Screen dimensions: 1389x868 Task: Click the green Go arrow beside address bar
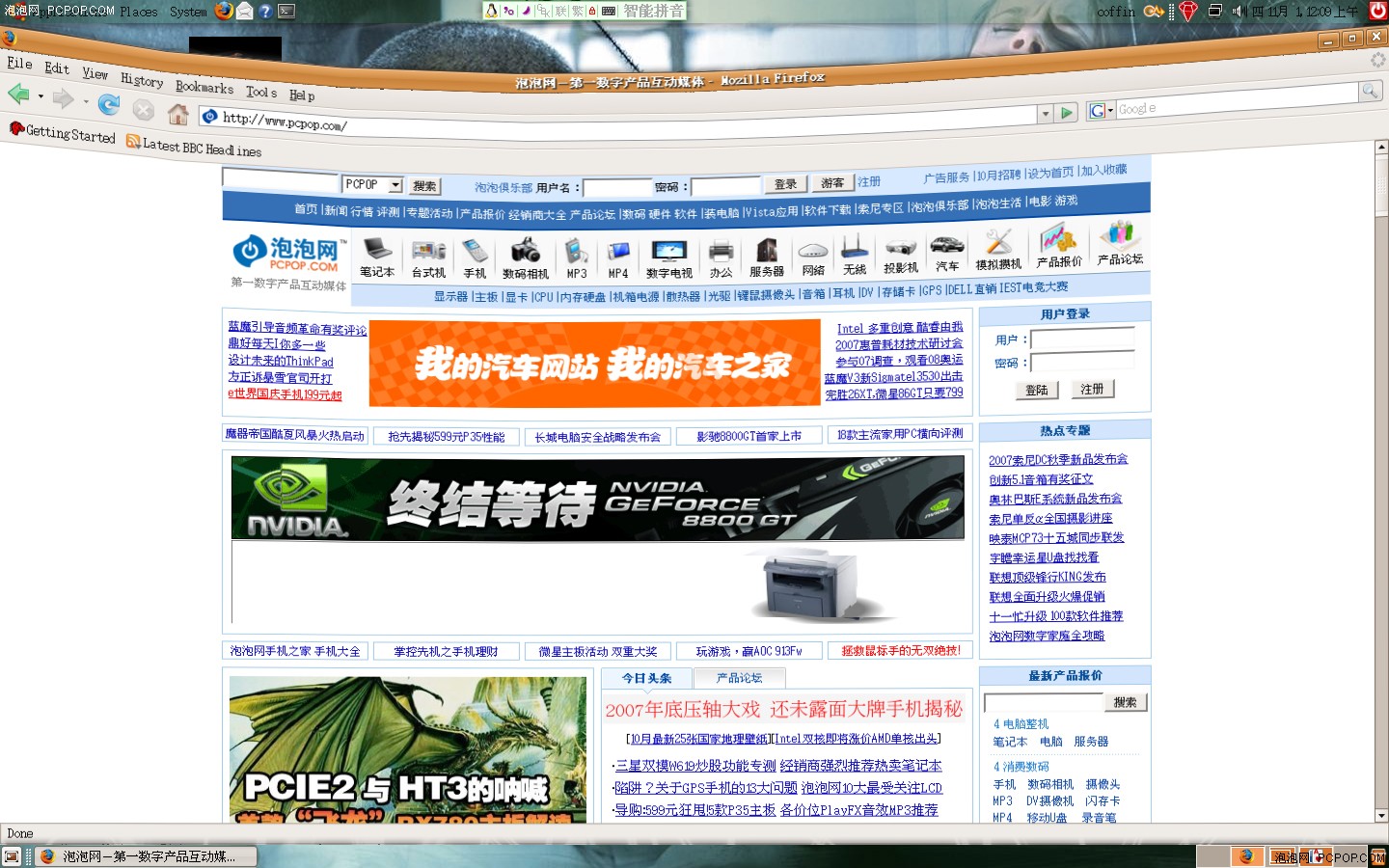point(1066,113)
